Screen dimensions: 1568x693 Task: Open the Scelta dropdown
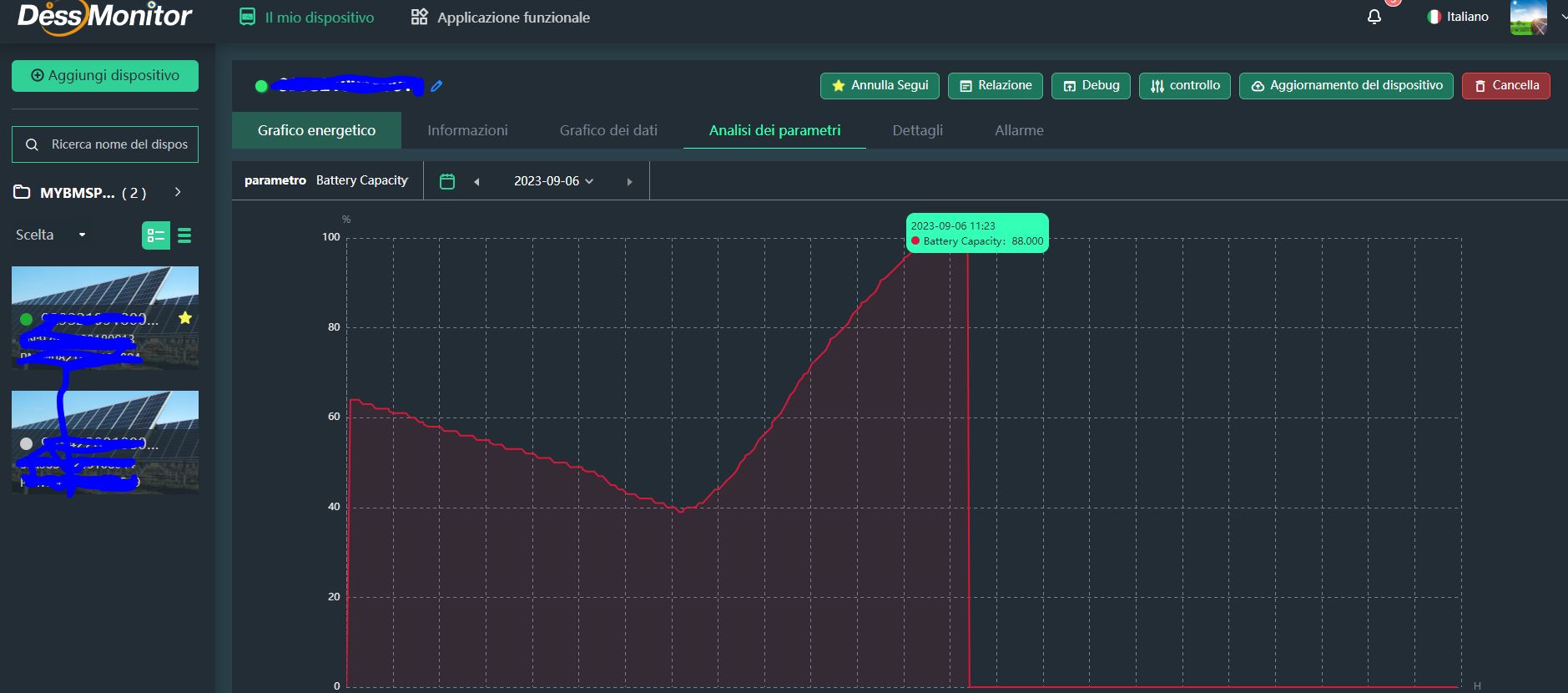50,235
